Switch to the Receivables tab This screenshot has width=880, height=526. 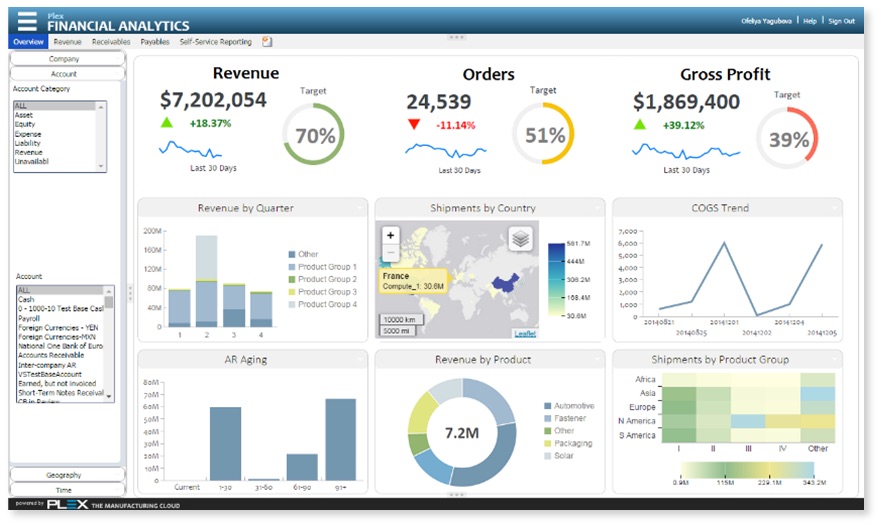point(111,42)
